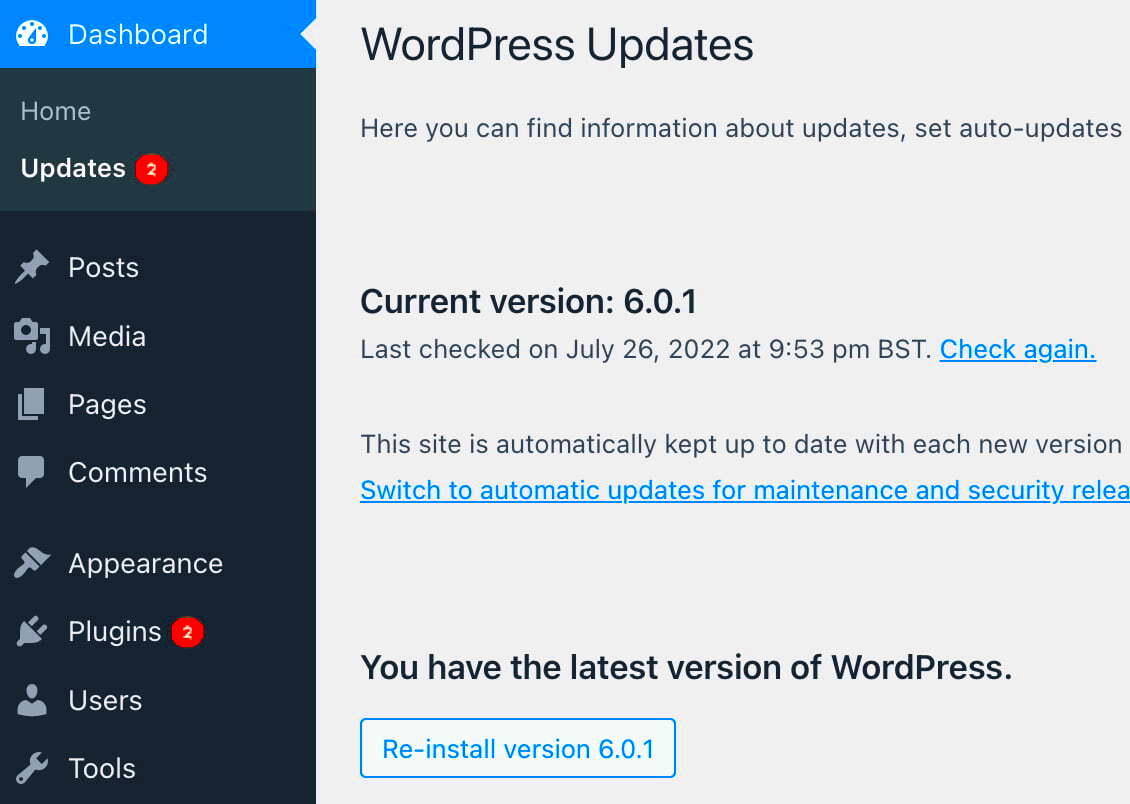The image size is (1130, 804).
Task: Click Switch to automatic updates link
Action: coord(745,491)
